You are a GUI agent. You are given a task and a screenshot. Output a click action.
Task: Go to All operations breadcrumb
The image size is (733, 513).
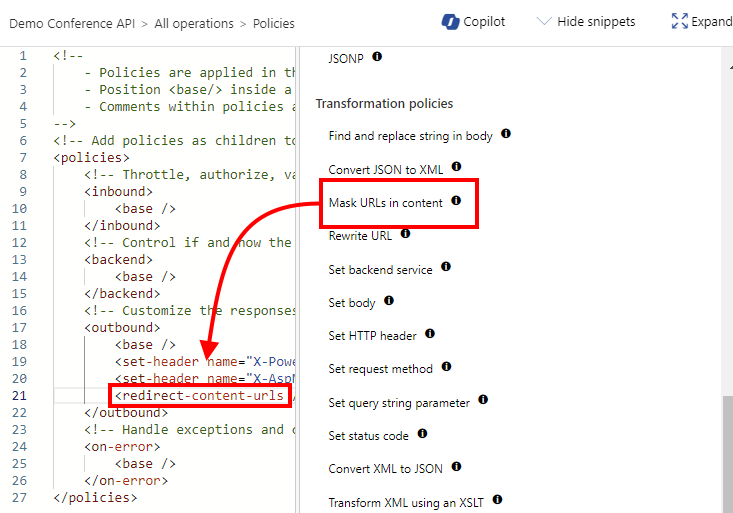tap(194, 23)
